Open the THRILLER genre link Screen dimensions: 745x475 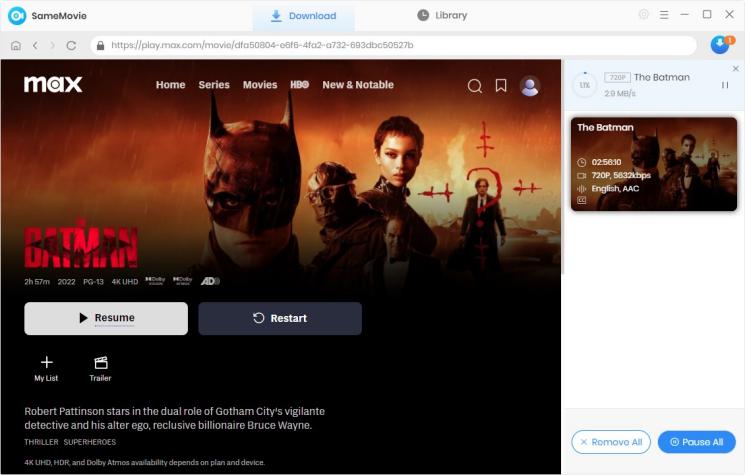[x=41, y=442]
